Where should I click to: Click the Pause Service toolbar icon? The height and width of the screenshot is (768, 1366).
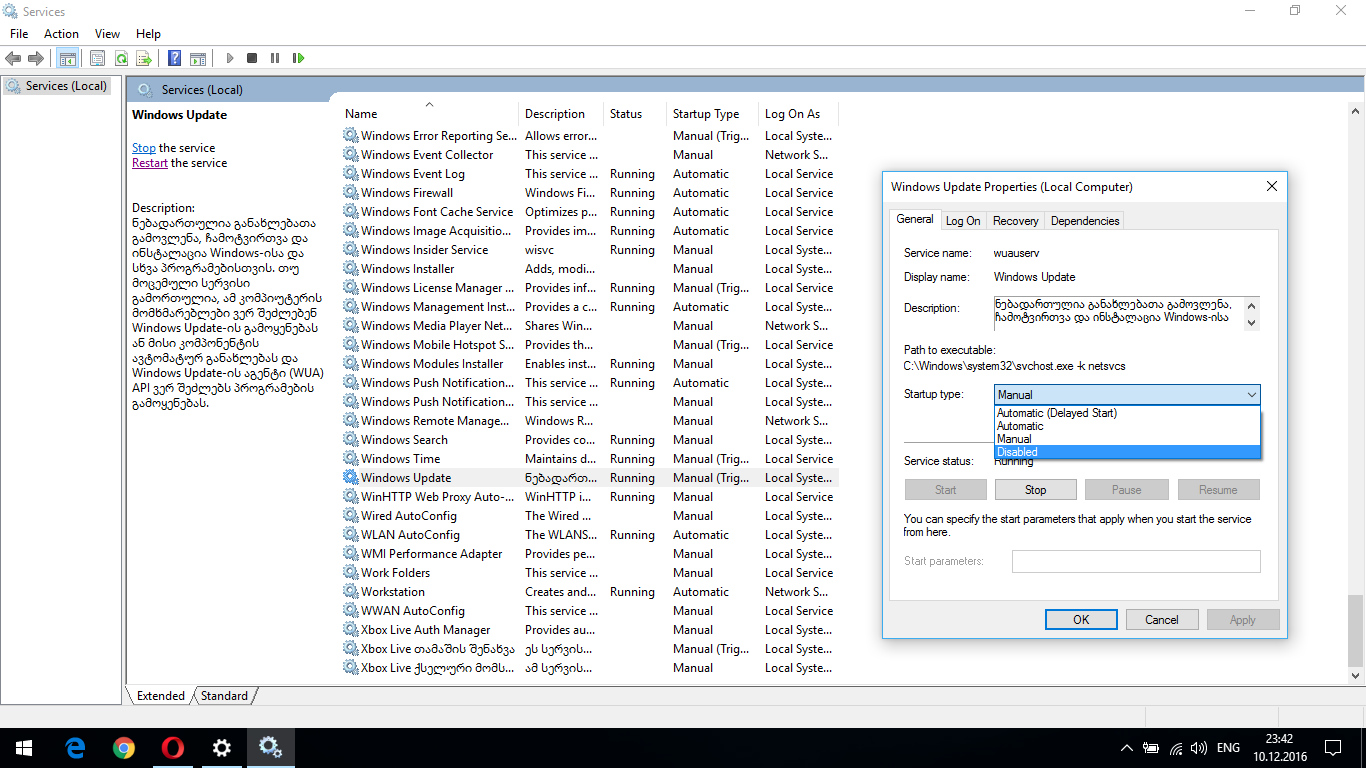click(x=275, y=59)
